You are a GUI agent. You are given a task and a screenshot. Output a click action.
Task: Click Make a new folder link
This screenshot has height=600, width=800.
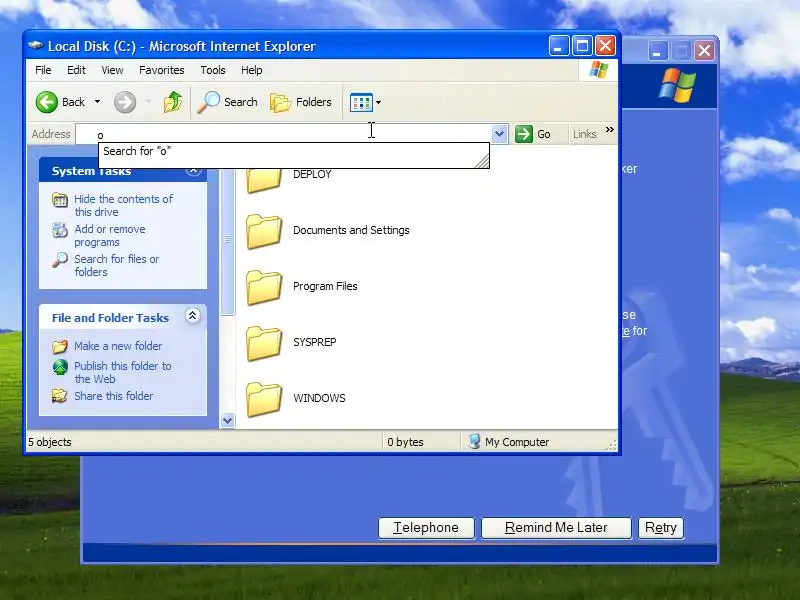[x=118, y=346]
